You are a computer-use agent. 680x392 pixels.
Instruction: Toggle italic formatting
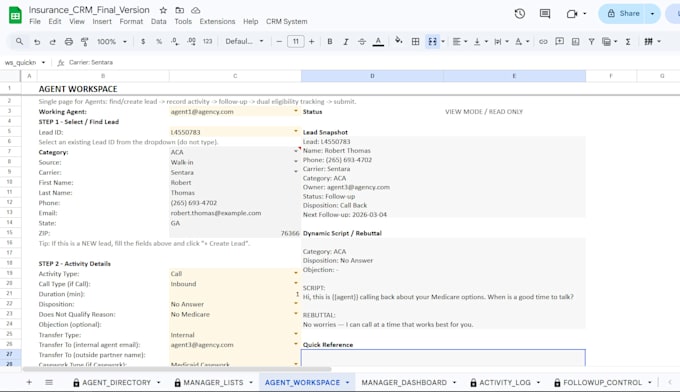[346, 42]
